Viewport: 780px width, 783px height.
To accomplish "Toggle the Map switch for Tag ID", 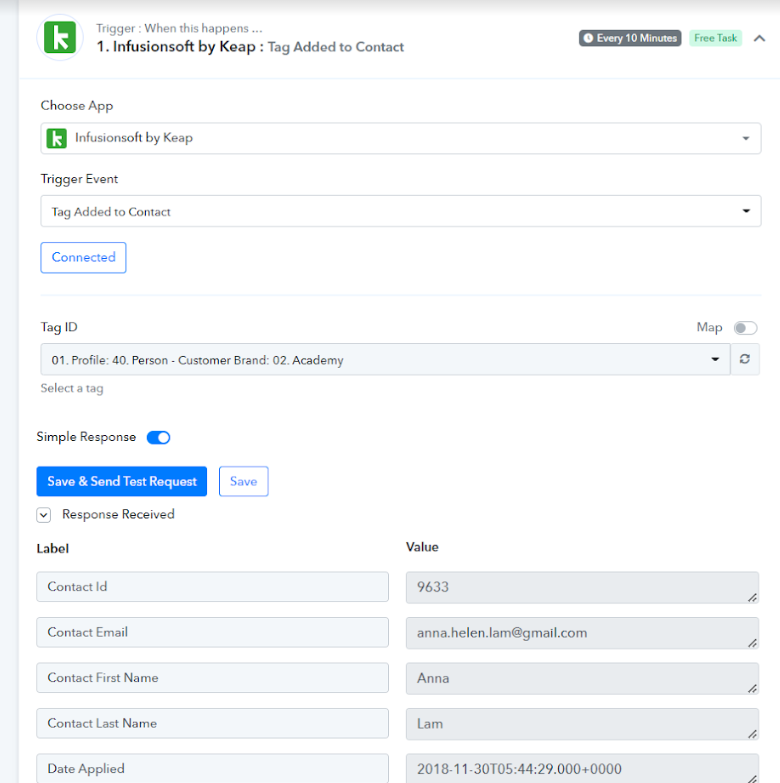I will point(745,328).
